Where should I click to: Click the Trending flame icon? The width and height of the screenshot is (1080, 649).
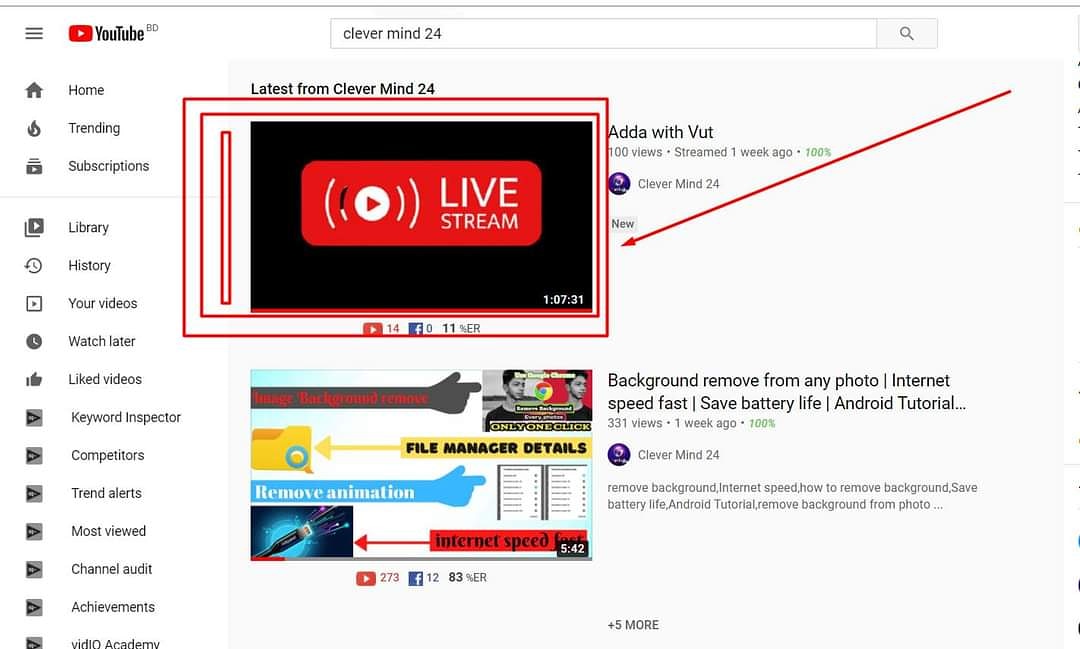point(34,128)
